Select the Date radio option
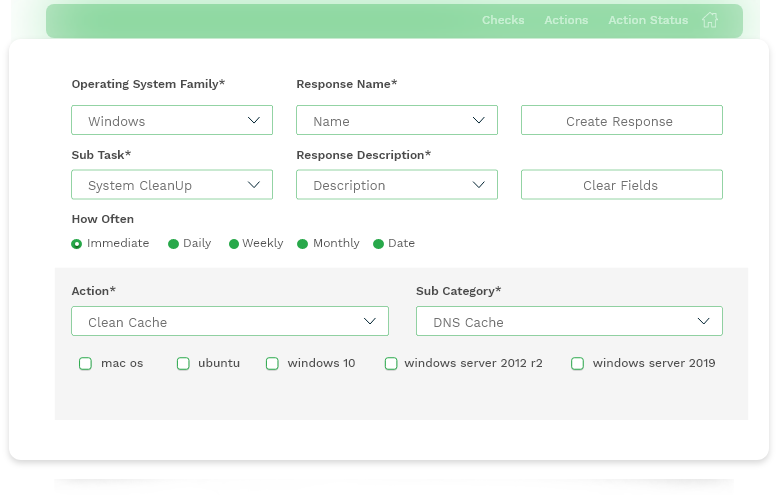The image size is (778, 495). (x=378, y=244)
